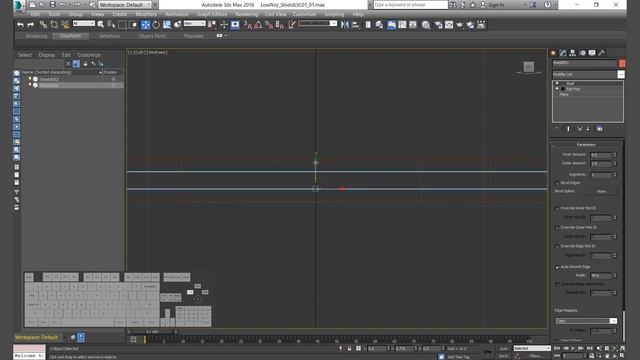This screenshot has width=640, height=360.
Task: Toggle the 3D Snaps icon
Action: pyautogui.click(x=247, y=25)
